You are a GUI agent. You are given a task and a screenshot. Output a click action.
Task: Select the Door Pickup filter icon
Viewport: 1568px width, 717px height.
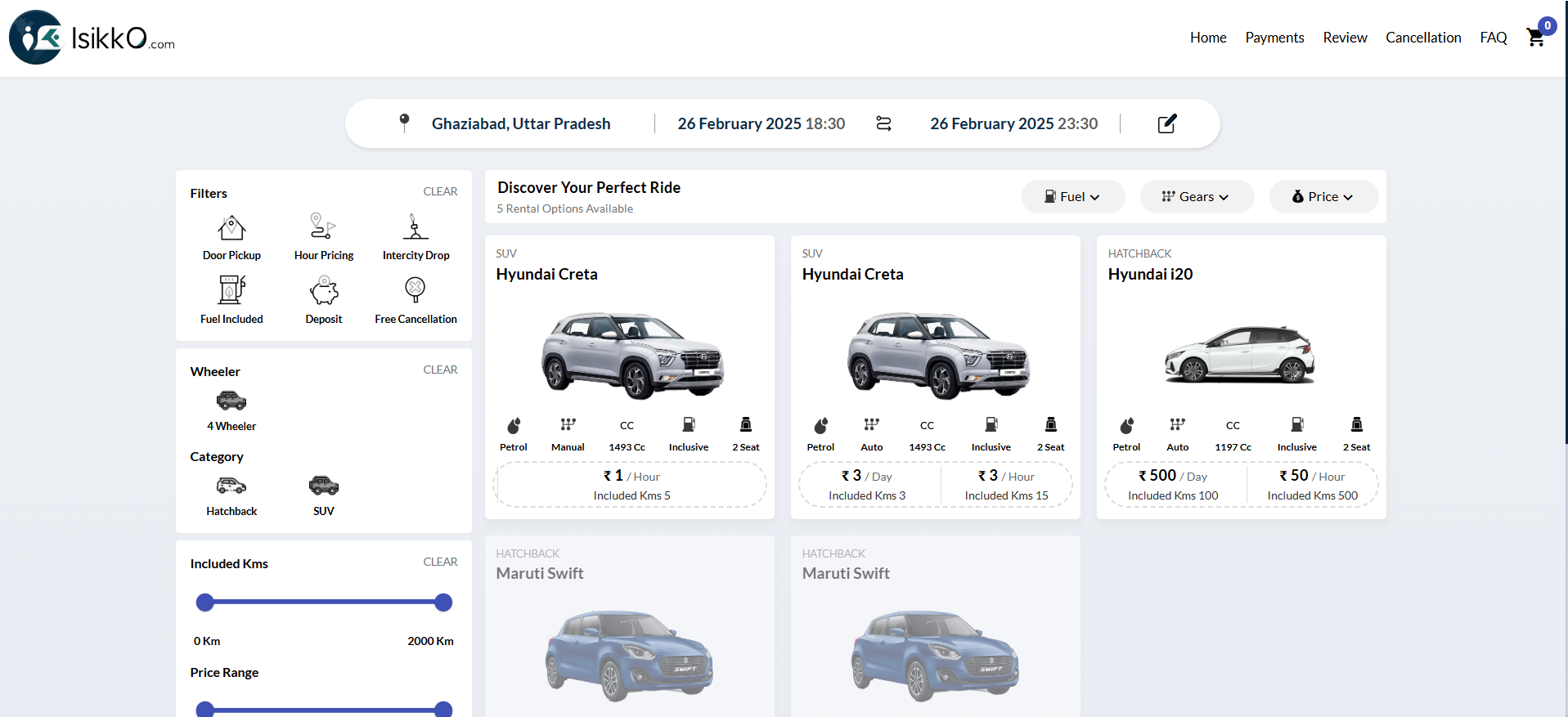point(231,227)
